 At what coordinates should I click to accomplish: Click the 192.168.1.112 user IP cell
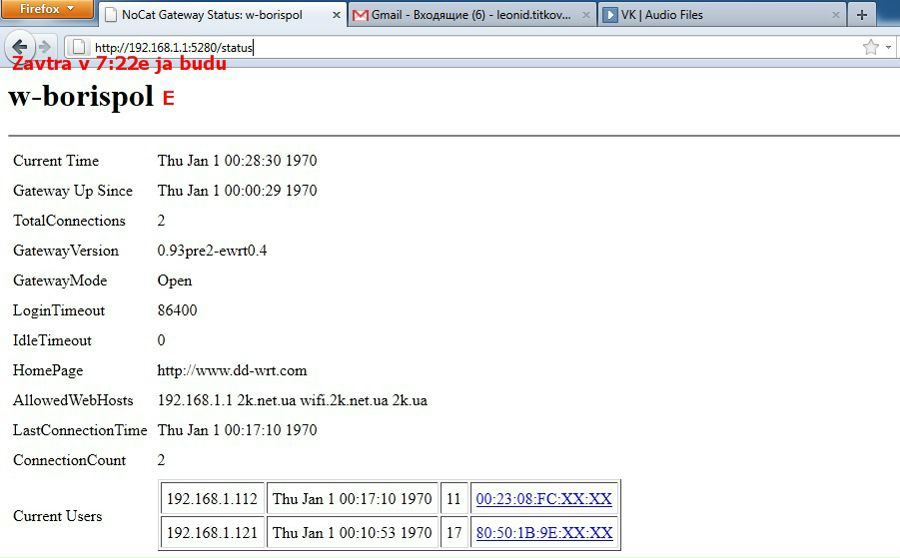click(212, 499)
